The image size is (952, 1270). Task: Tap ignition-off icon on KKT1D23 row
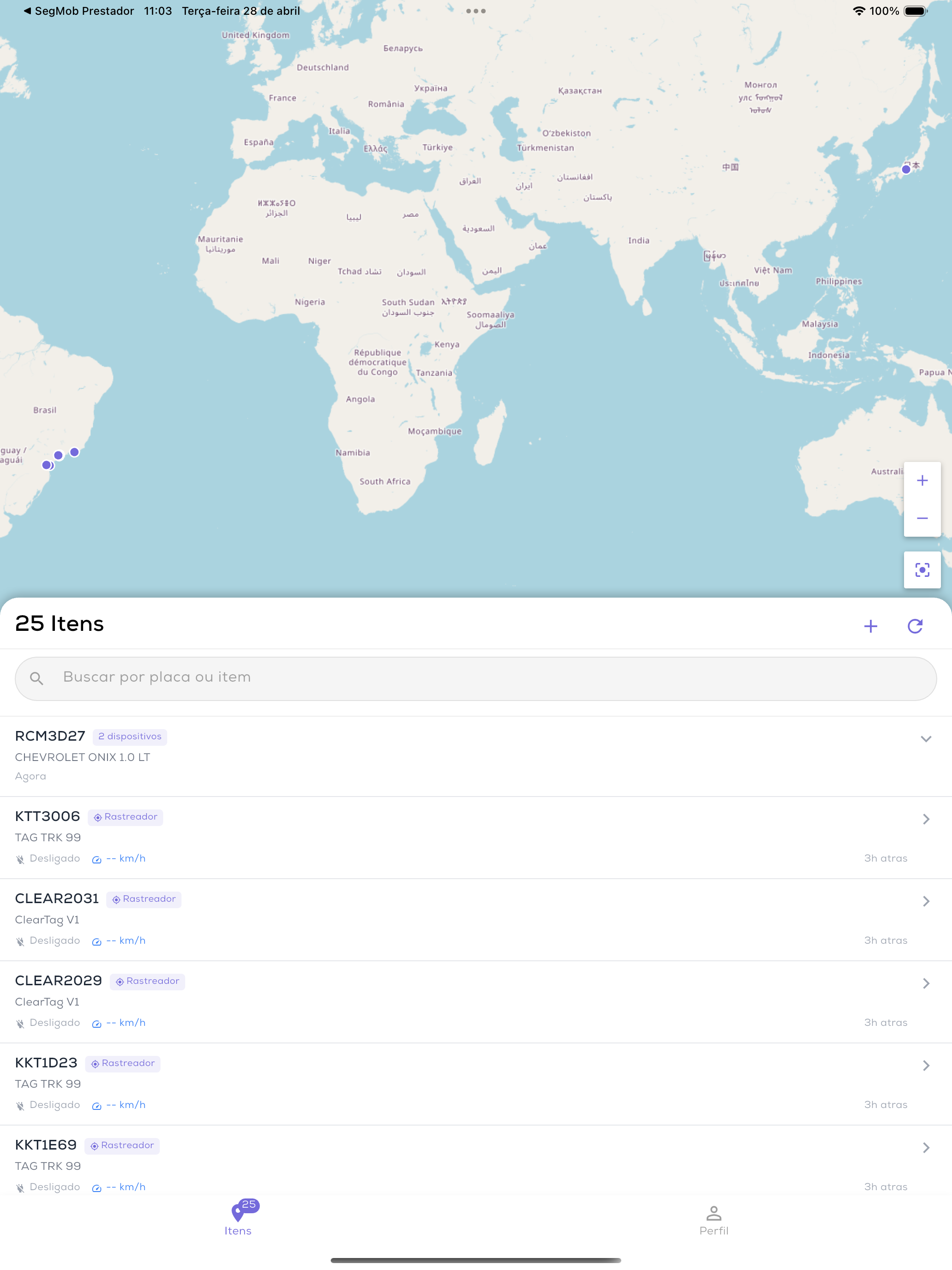20,1106
